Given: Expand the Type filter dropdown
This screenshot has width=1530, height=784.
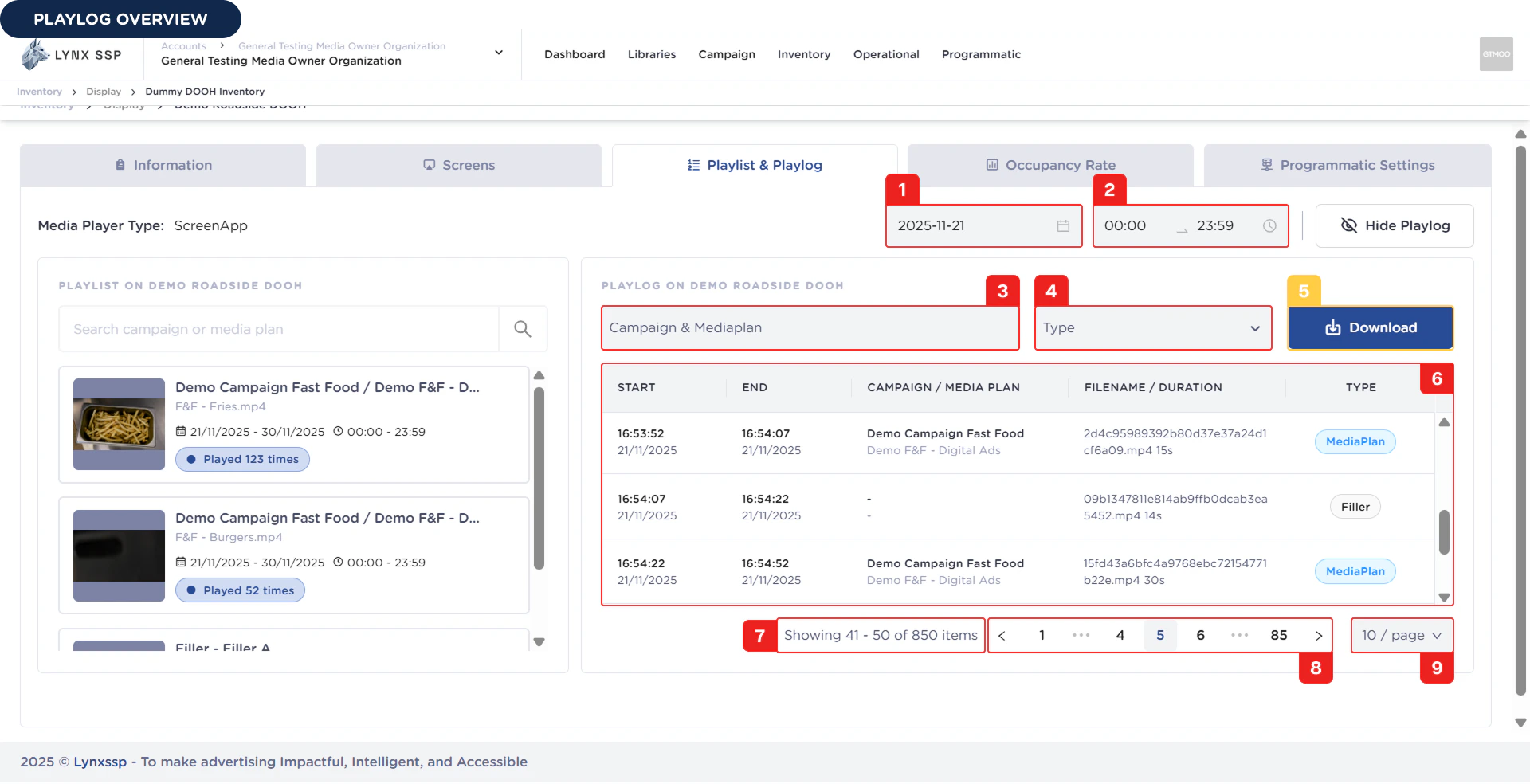Looking at the screenshot, I should pos(1153,328).
